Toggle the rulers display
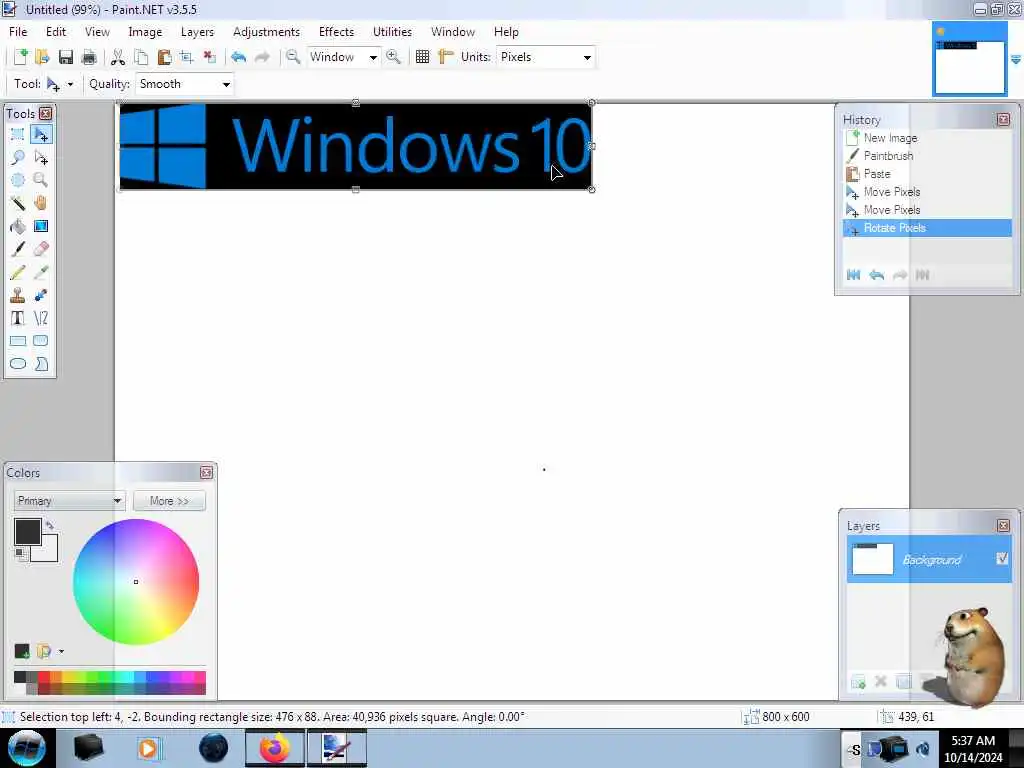Screen dimensions: 1024x768 445,57
